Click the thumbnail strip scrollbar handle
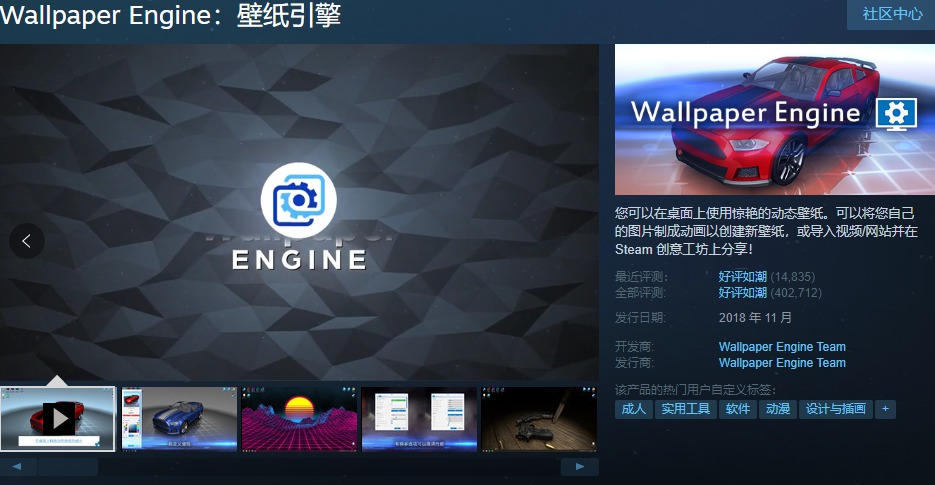This screenshot has height=485, width=935. click(68, 467)
